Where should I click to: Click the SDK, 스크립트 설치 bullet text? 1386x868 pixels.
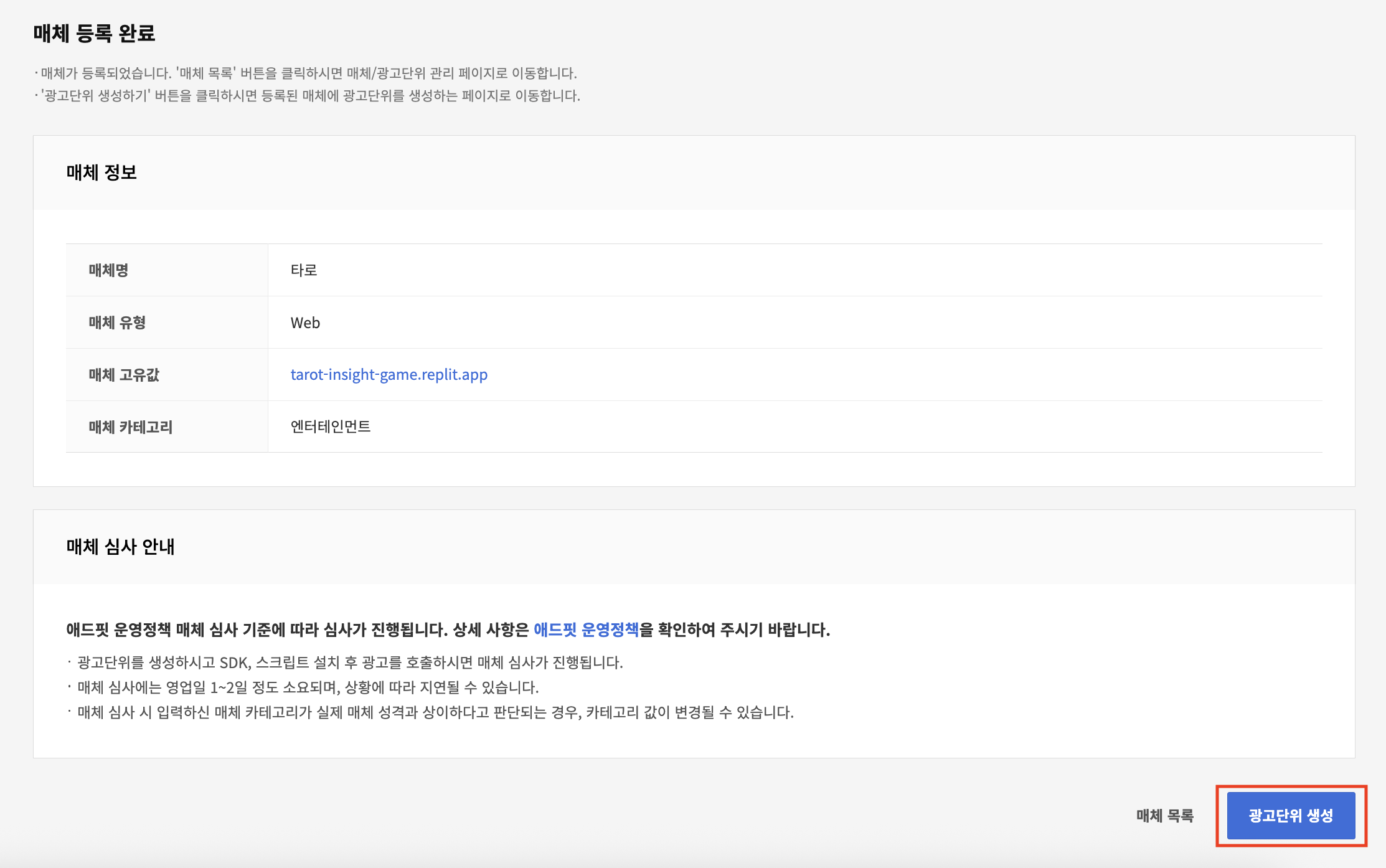click(349, 662)
